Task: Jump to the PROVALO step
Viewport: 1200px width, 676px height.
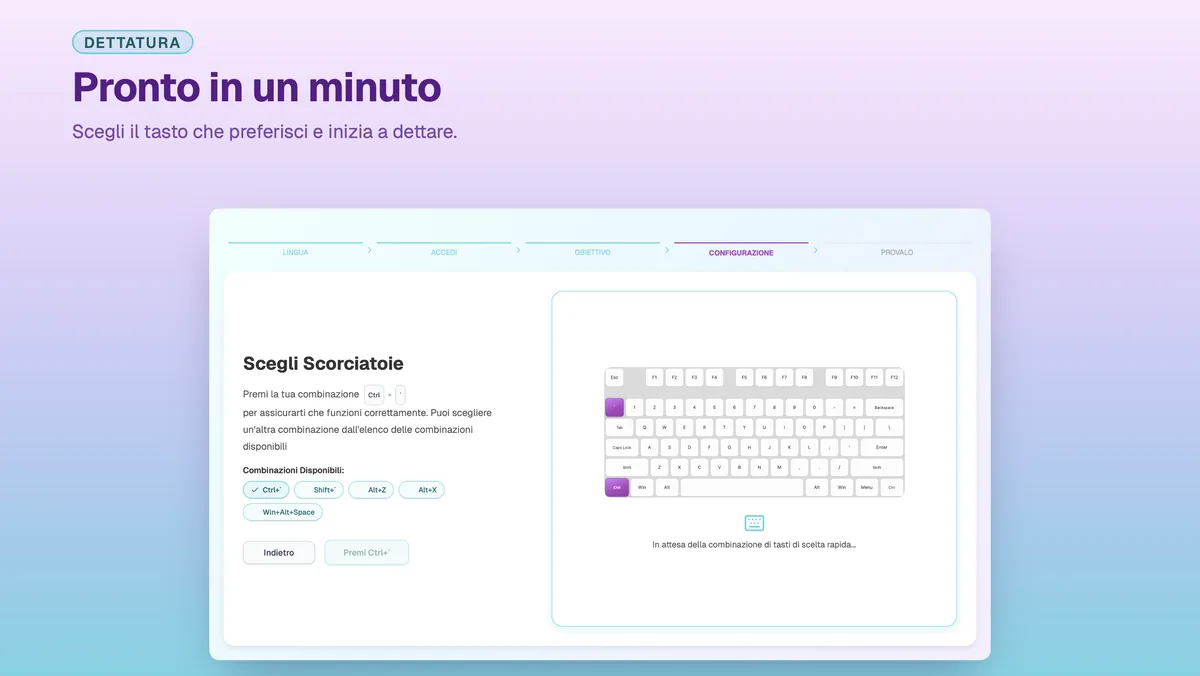Action: tap(897, 251)
